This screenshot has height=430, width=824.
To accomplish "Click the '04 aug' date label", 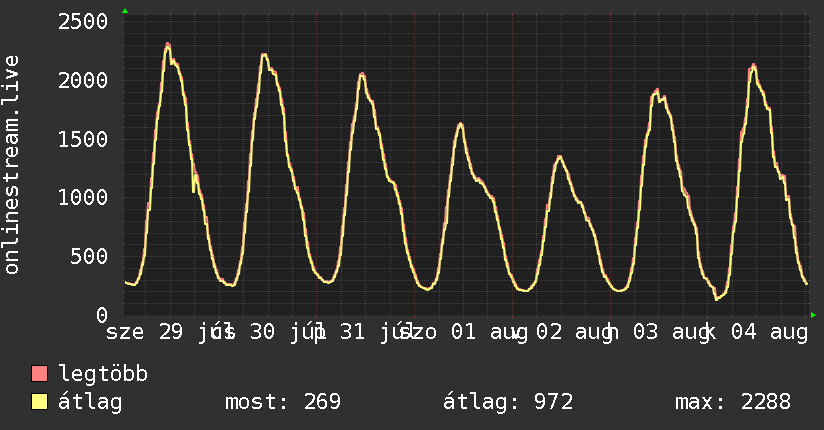I will (x=769, y=333).
